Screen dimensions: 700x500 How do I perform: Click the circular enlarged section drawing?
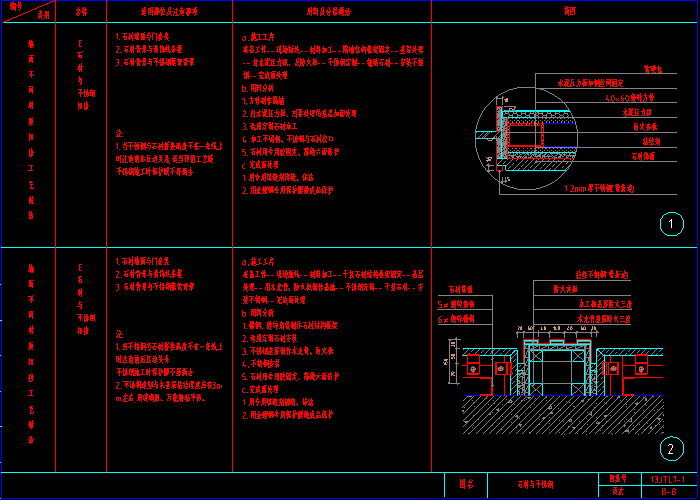[526, 138]
